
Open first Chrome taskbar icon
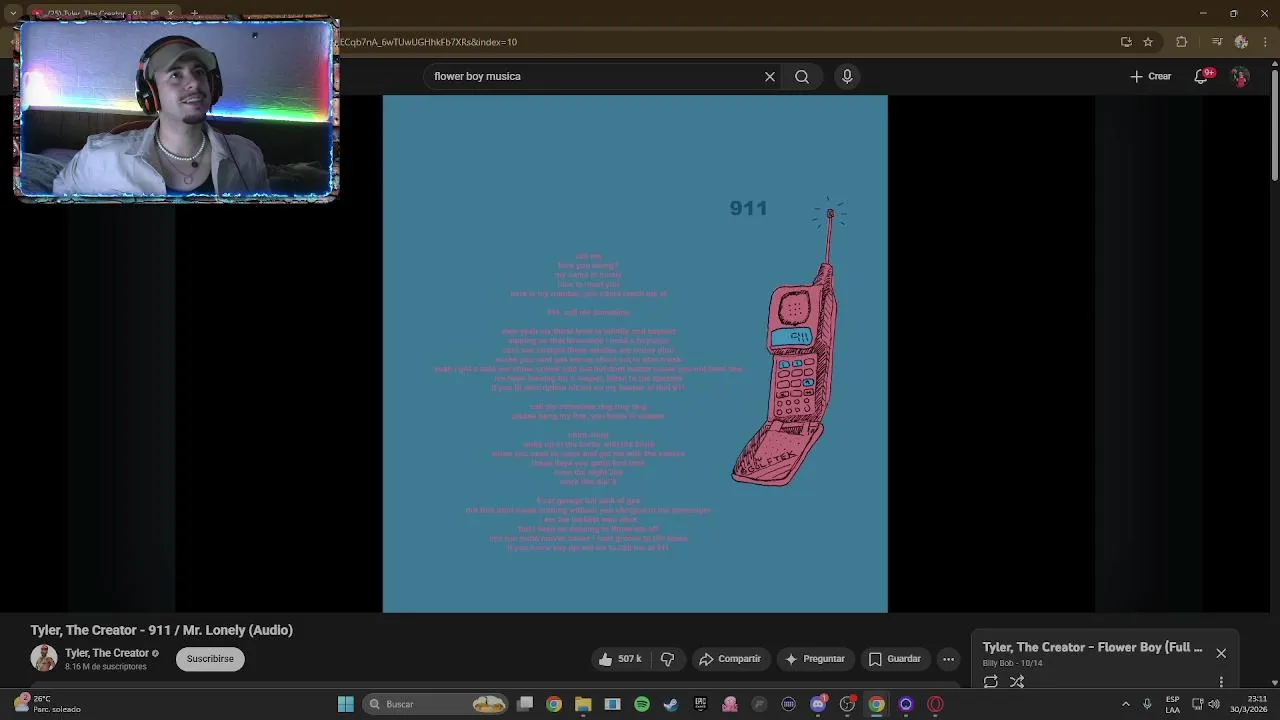[x=554, y=704]
